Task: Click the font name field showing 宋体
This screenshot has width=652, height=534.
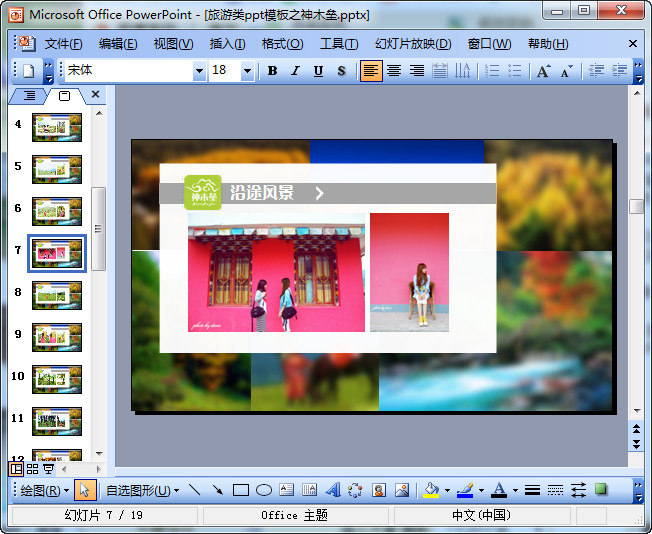Action: click(129, 71)
